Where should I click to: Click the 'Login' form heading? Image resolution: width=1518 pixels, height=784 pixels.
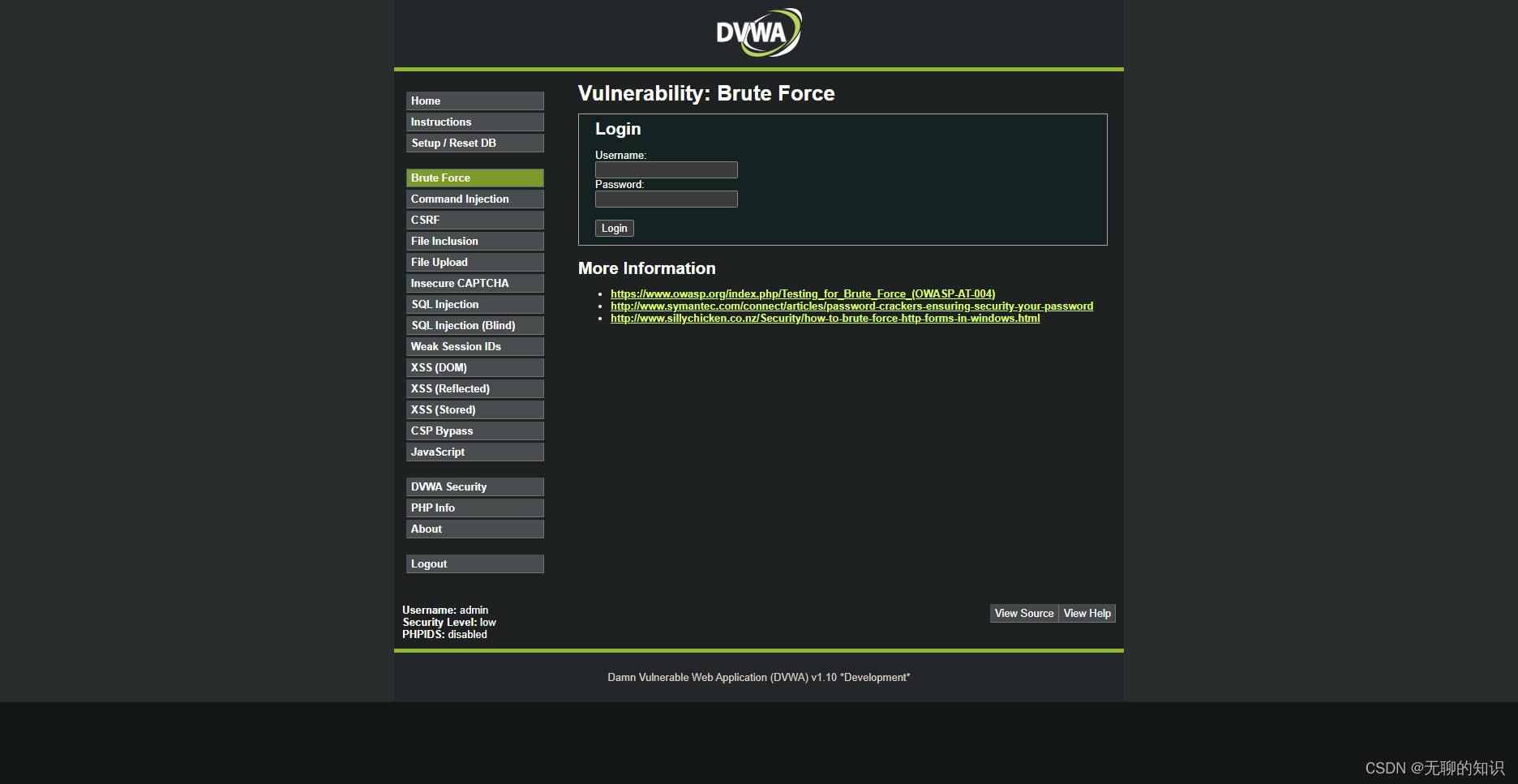point(618,129)
